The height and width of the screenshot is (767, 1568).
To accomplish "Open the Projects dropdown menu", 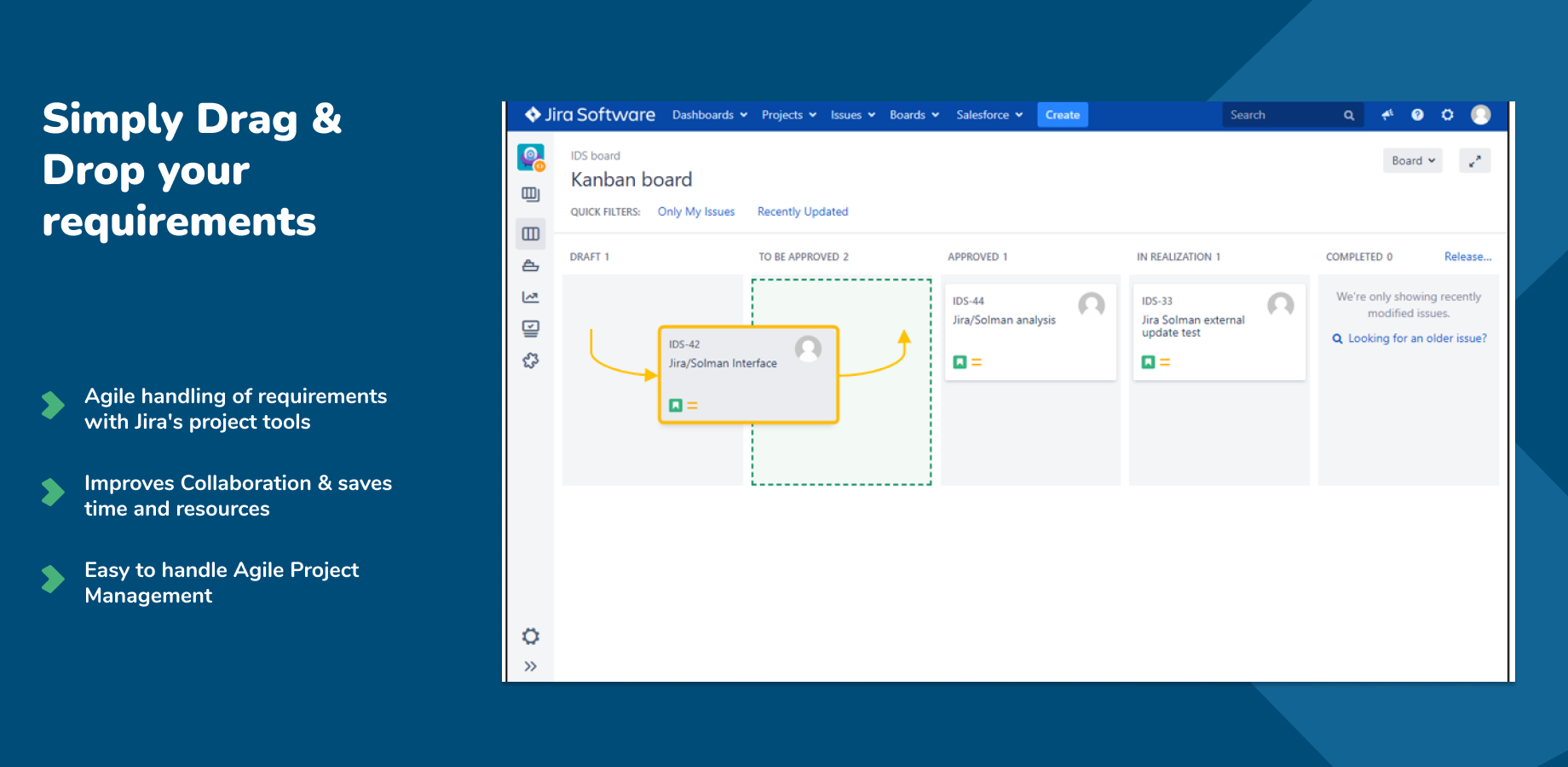I will click(789, 115).
